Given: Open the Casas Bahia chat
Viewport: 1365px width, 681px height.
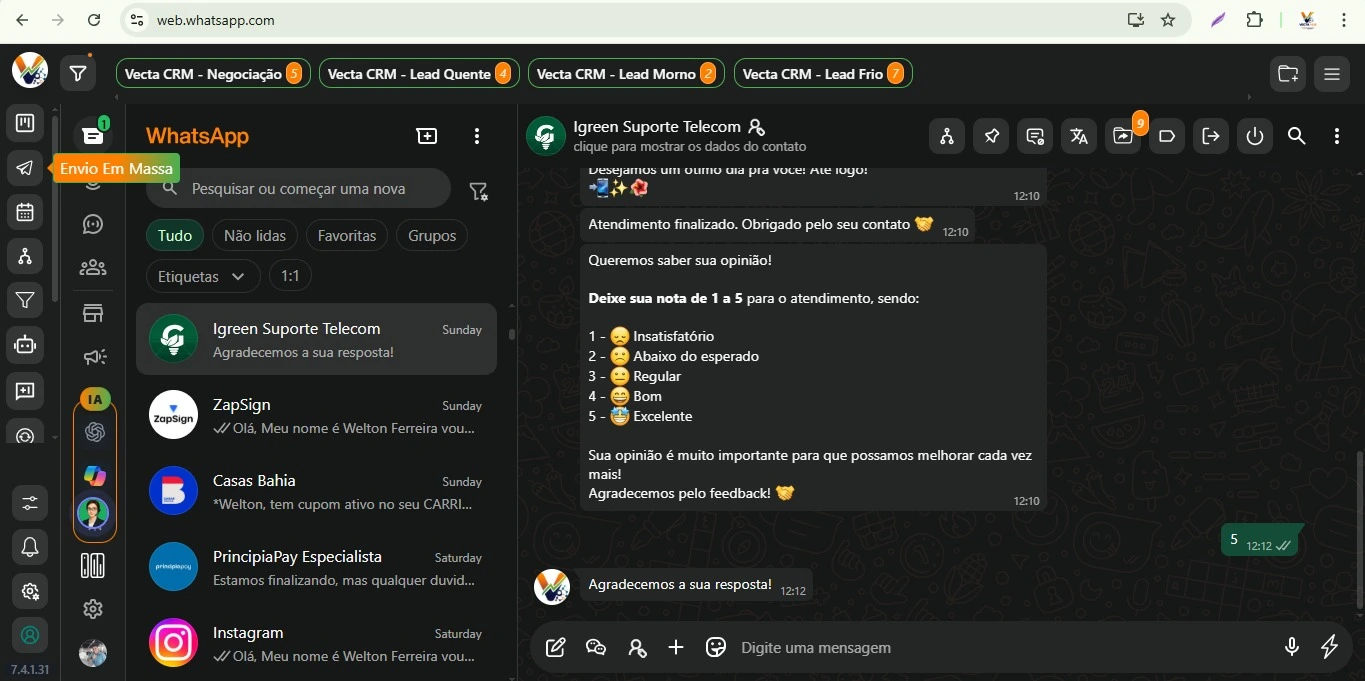Looking at the screenshot, I should tap(316, 491).
